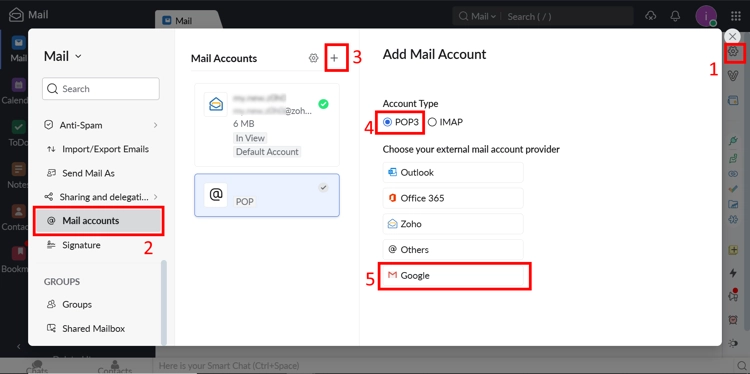This screenshot has height=374, width=750.
Task: Click lightning bolt icon in right sidebar
Action: pos(733,273)
